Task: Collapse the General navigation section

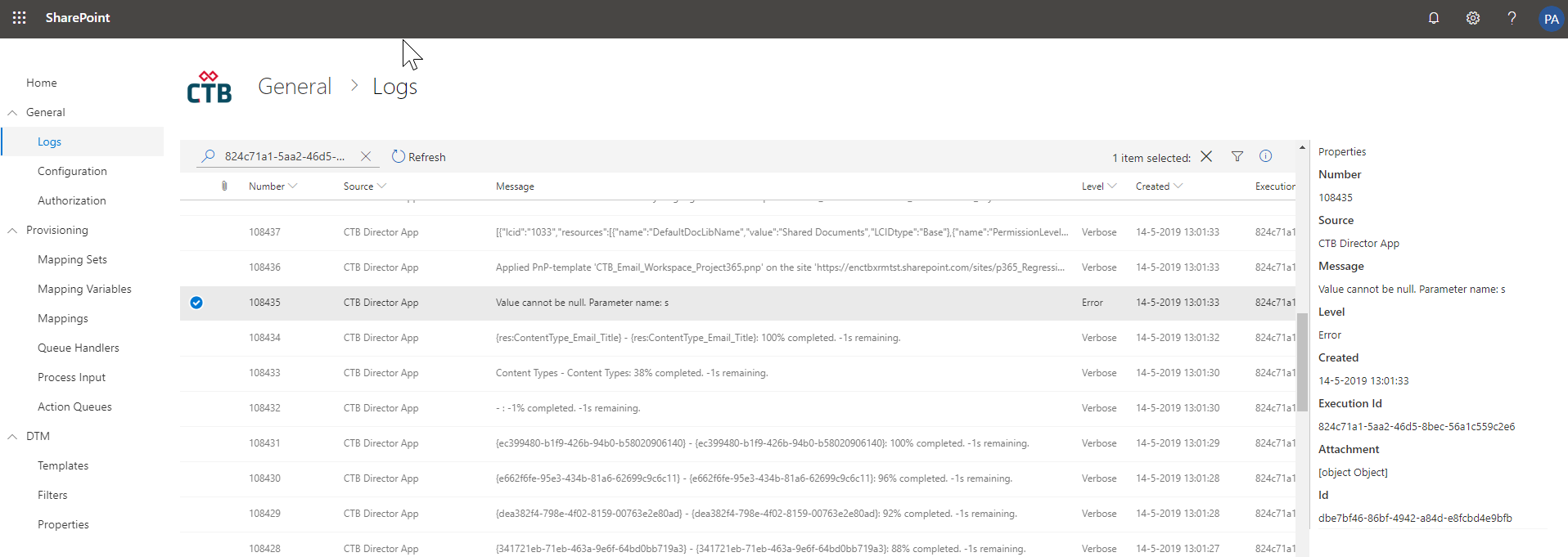Action: point(12,113)
